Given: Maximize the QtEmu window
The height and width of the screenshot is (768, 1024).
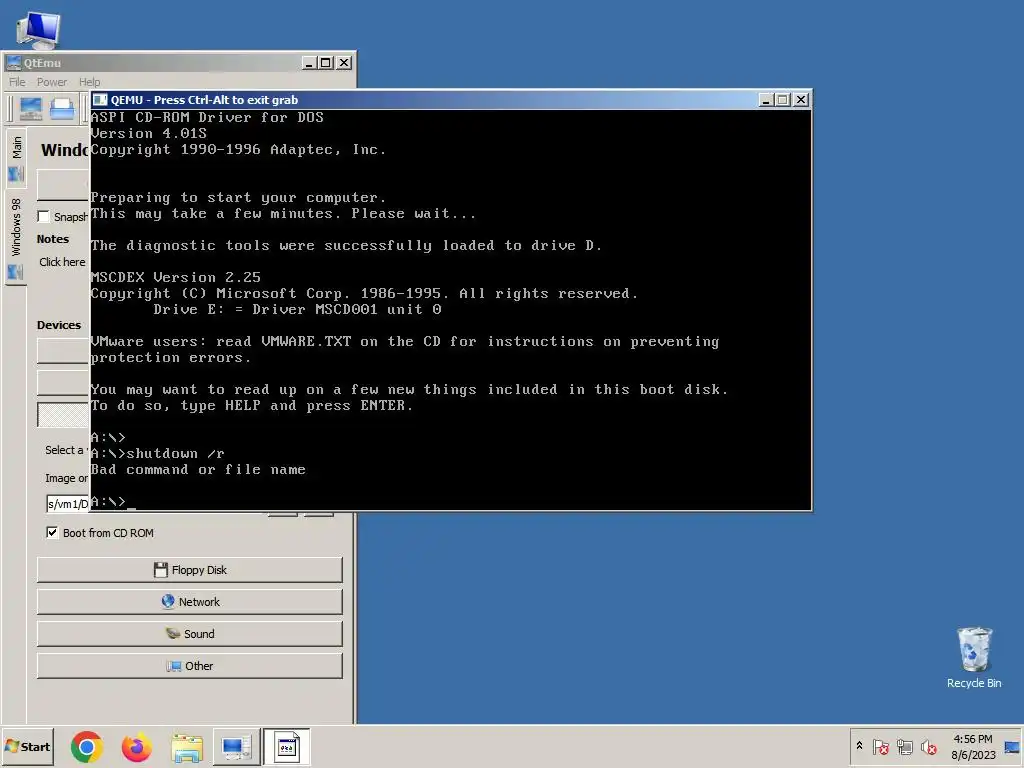Looking at the screenshot, I should [x=325, y=63].
